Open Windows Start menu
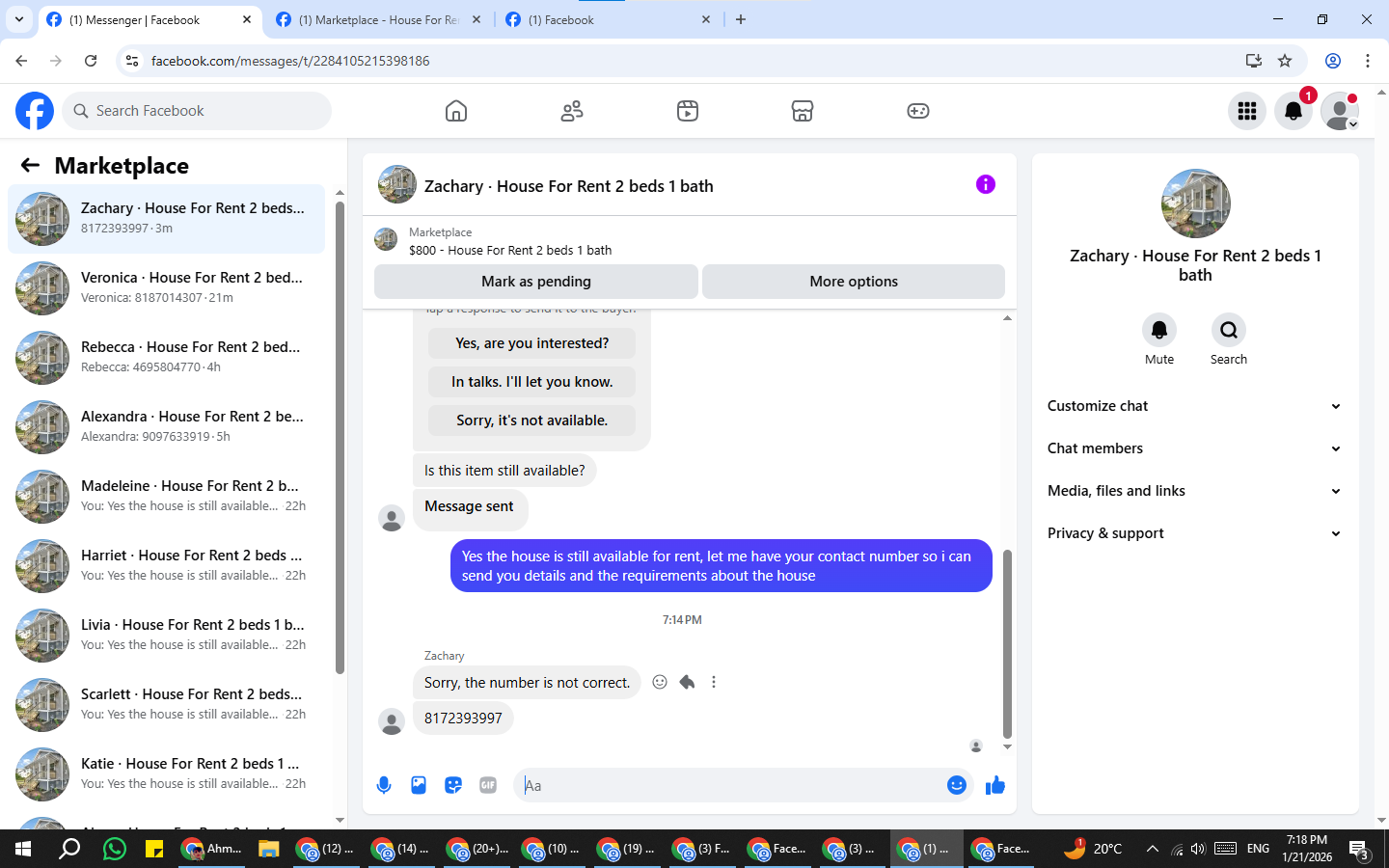 [23, 849]
